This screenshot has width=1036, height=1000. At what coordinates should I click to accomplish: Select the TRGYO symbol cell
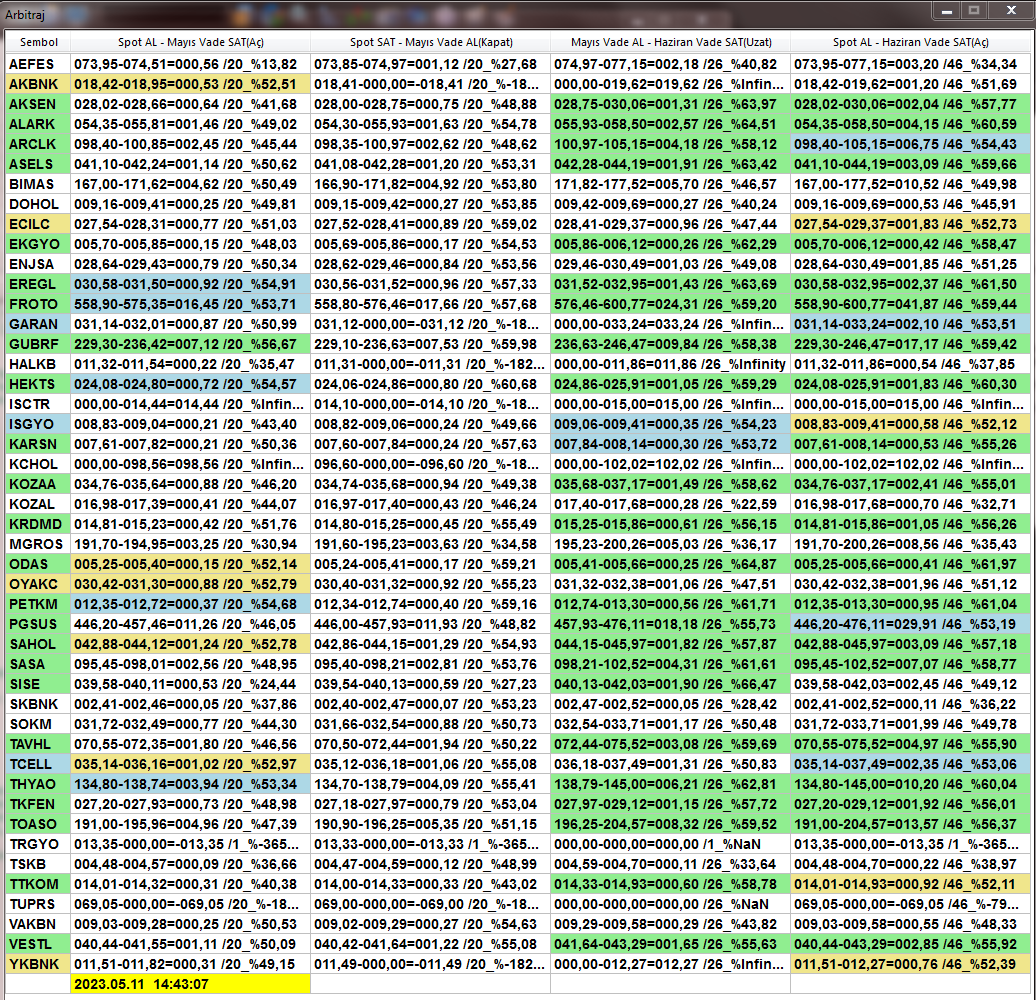(38, 844)
